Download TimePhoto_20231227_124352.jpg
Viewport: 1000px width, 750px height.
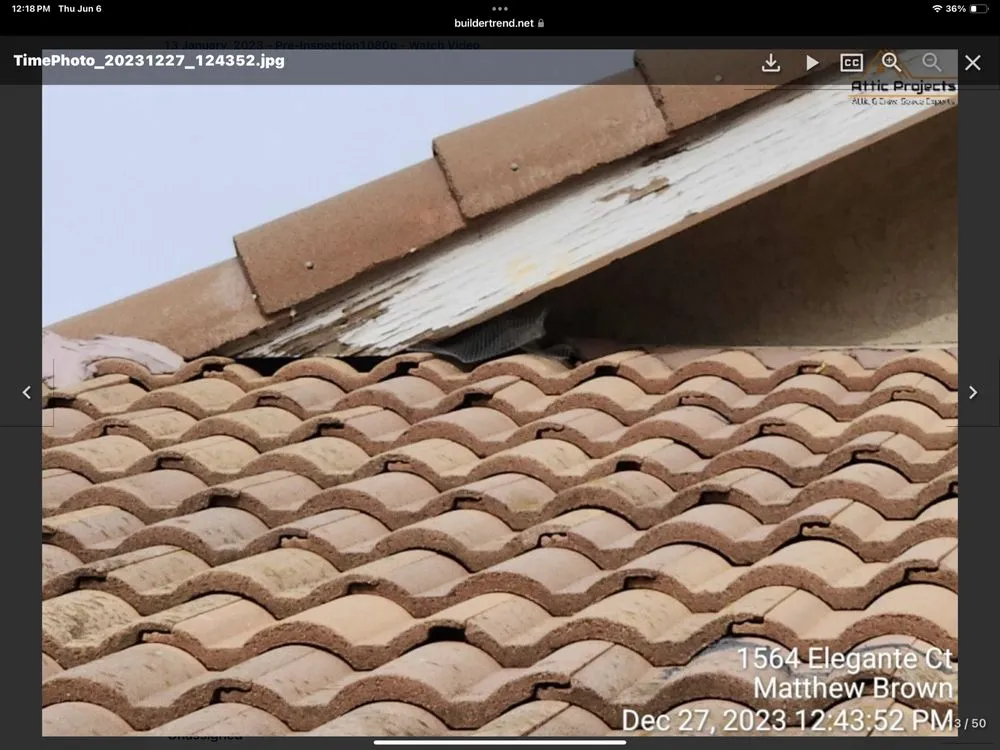click(x=770, y=62)
